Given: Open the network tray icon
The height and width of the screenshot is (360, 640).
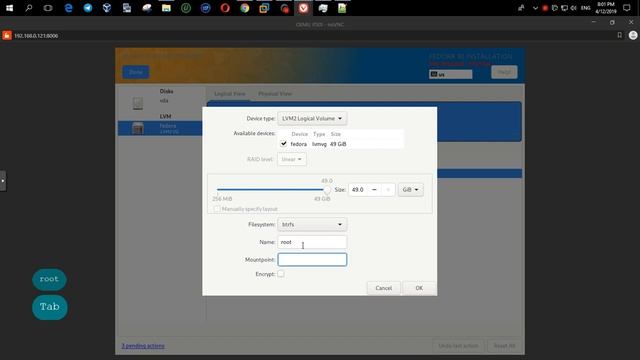Looking at the screenshot, I should [x=564, y=8].
